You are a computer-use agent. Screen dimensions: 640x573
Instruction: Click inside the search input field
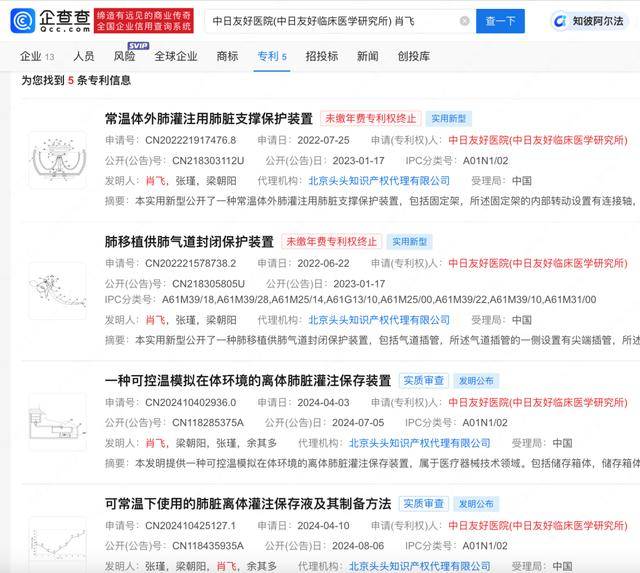(x=330, y=21)
